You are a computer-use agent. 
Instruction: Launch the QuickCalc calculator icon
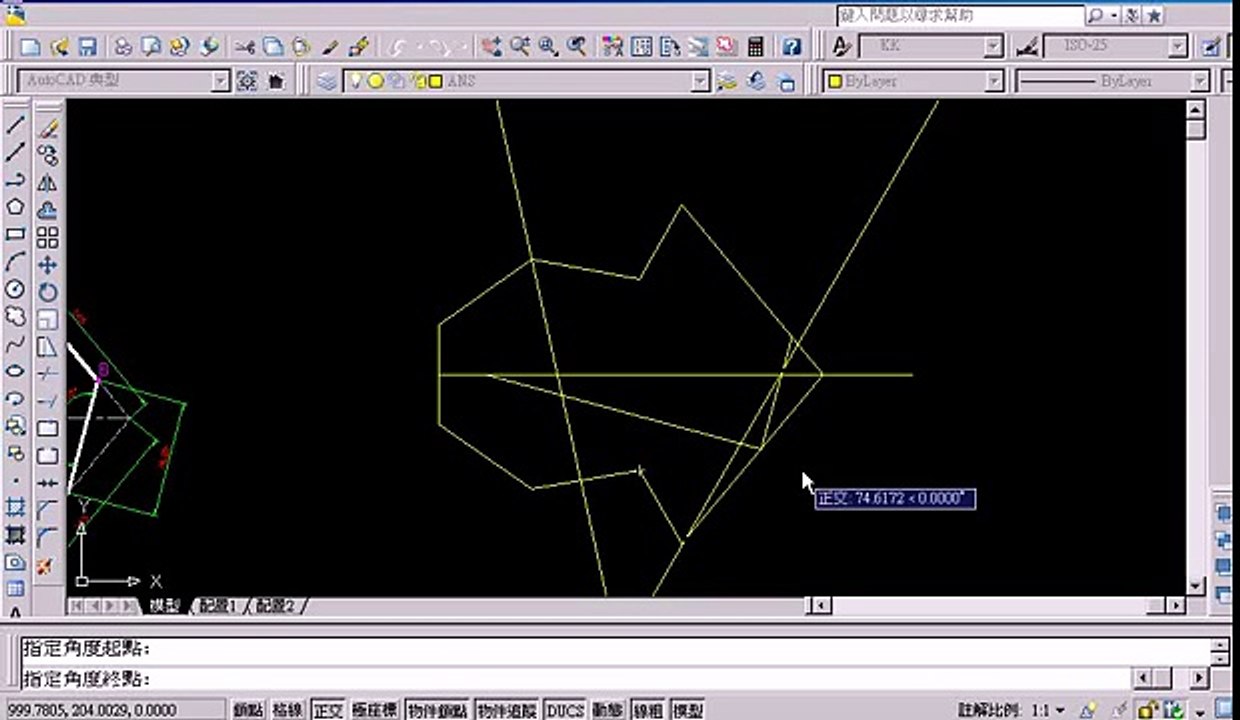tap(755, 47)
